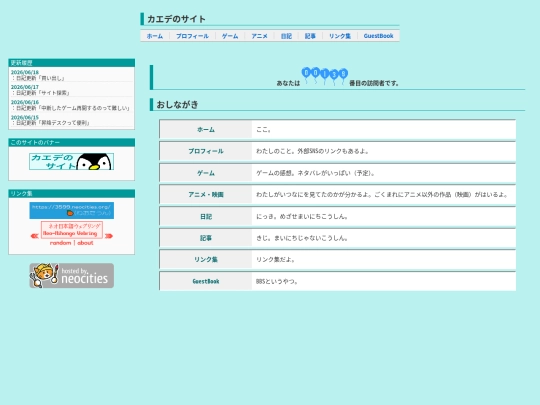540x405 pixels.
Task: Select ゲーム in the navigation bar
Action: pyautogui.click(x=230, y=36)
